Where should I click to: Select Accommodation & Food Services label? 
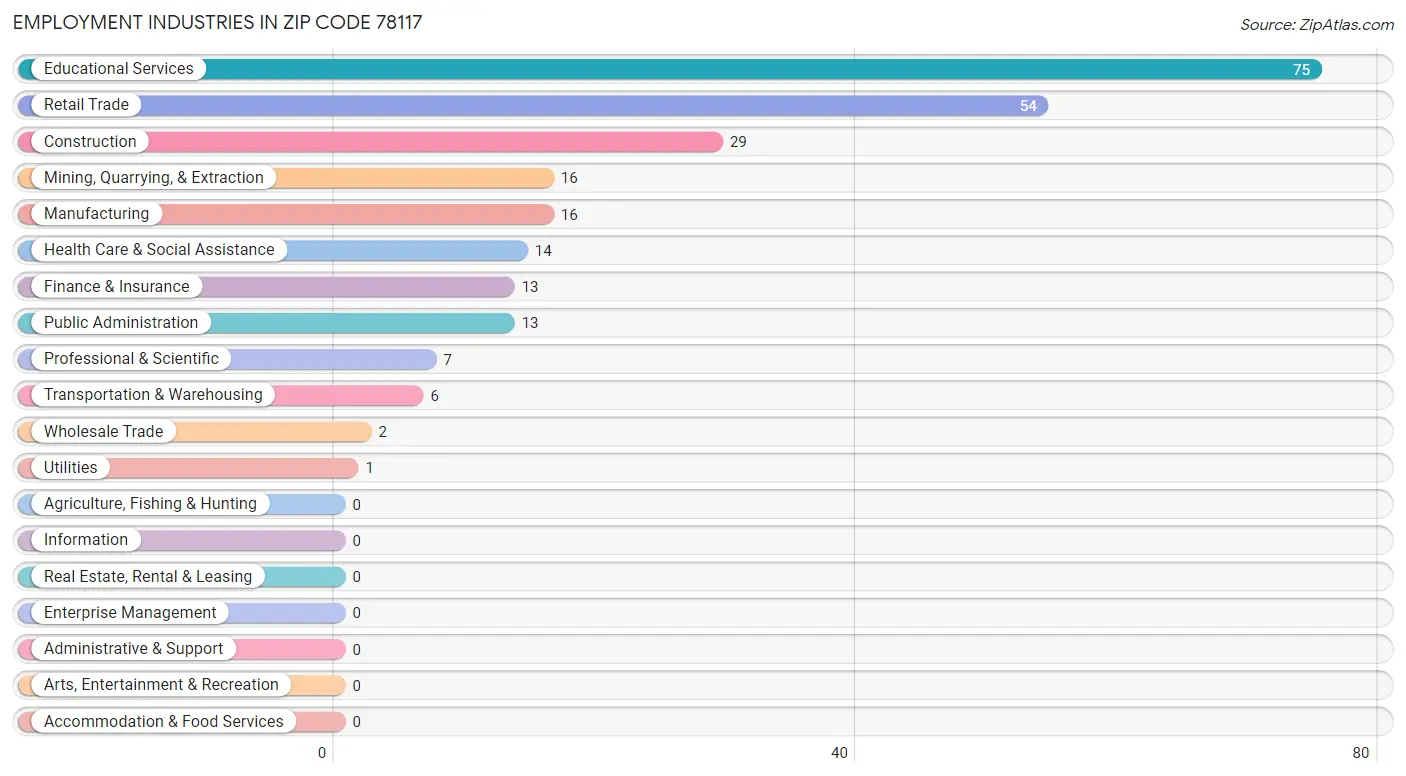pos(164,722)
